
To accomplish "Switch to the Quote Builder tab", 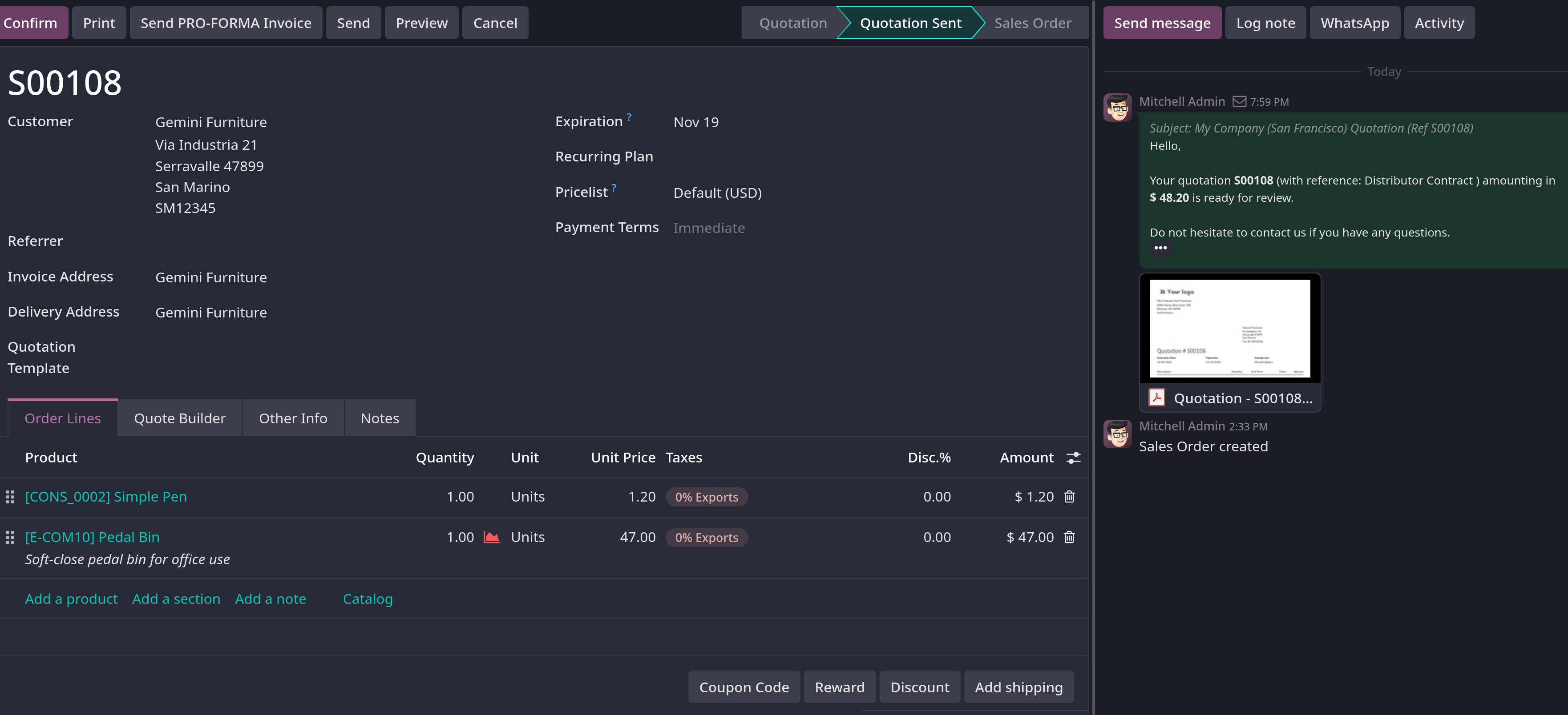I will (180, 418).
